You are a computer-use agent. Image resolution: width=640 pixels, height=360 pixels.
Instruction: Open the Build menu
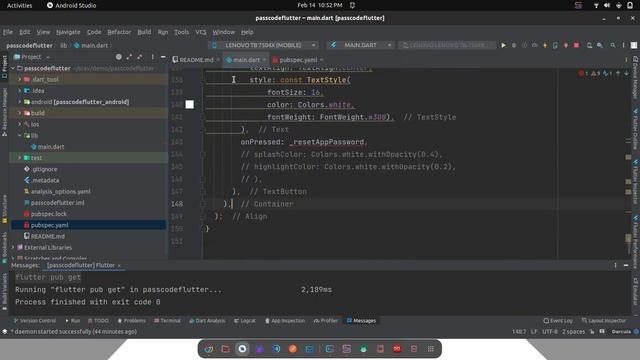[x=144, y=32]
